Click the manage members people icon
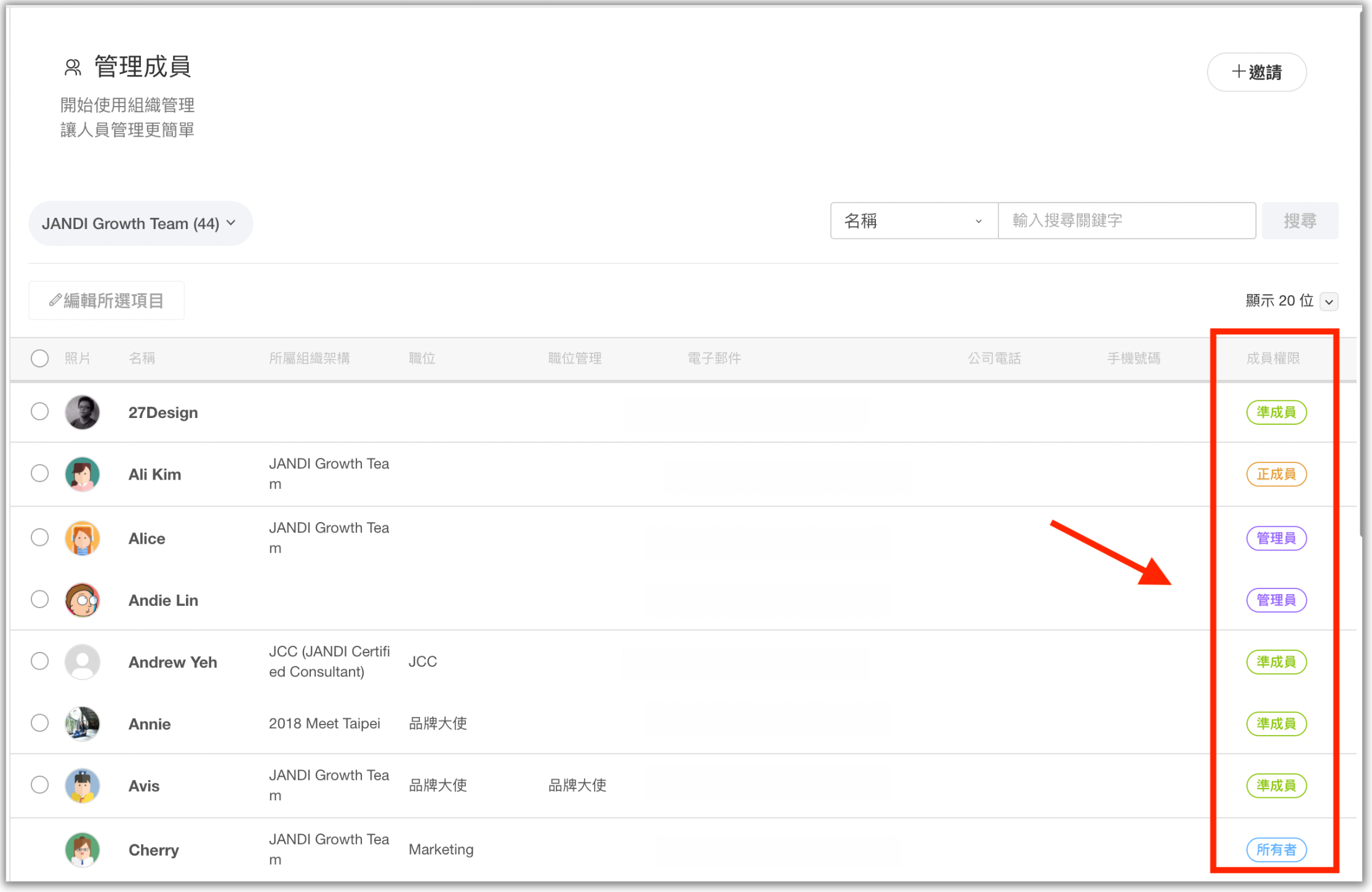 click(73, 67)
